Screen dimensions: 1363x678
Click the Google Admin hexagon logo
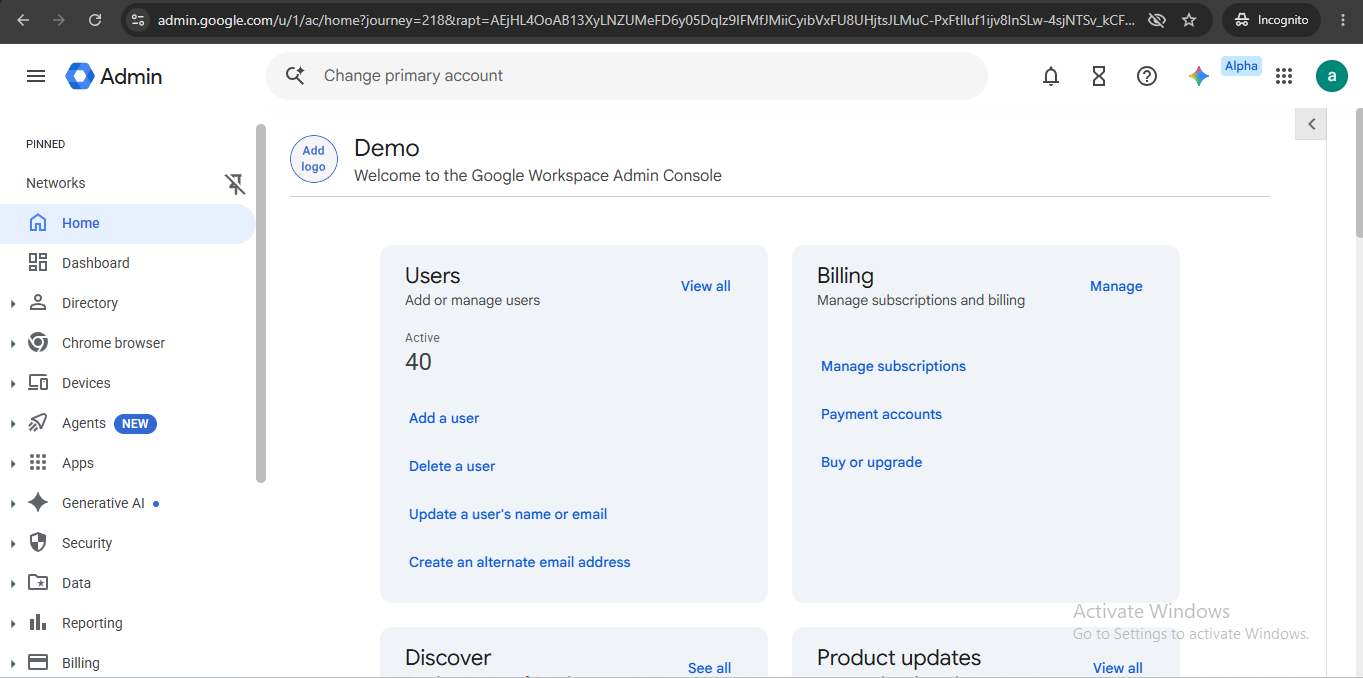click(80, 76)
